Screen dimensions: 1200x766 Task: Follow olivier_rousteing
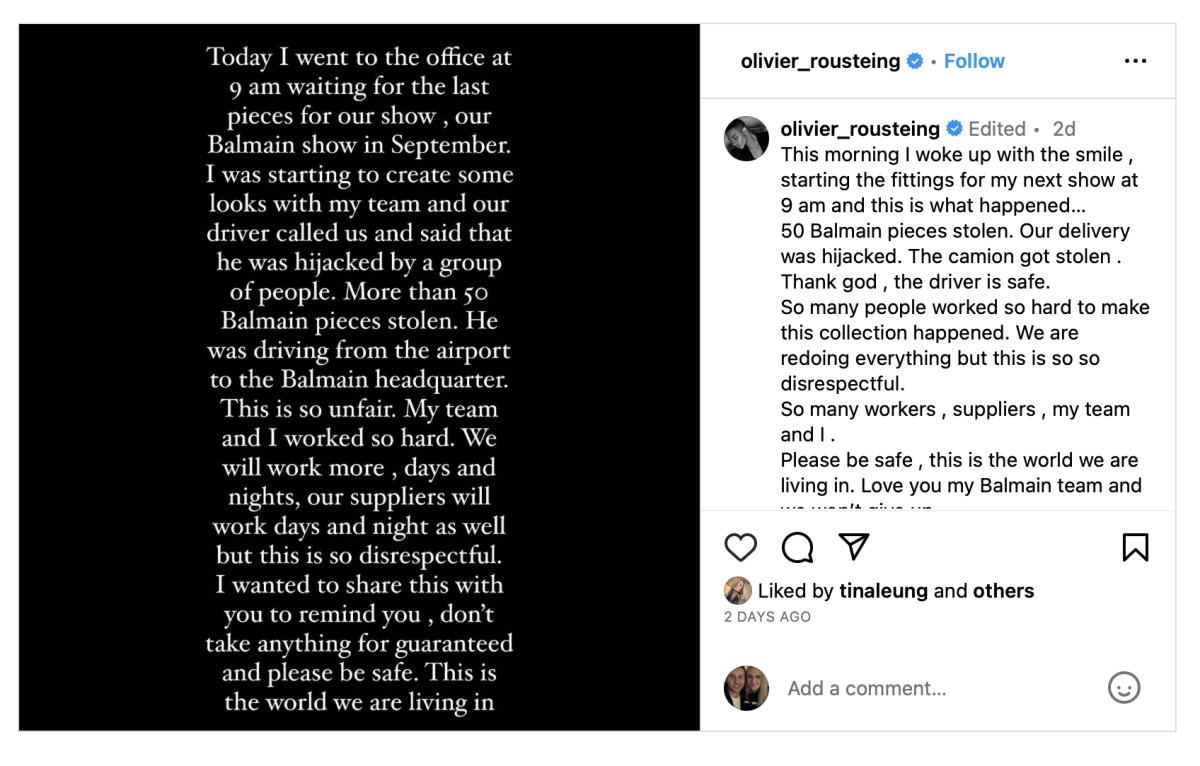[x=974, y=61]
